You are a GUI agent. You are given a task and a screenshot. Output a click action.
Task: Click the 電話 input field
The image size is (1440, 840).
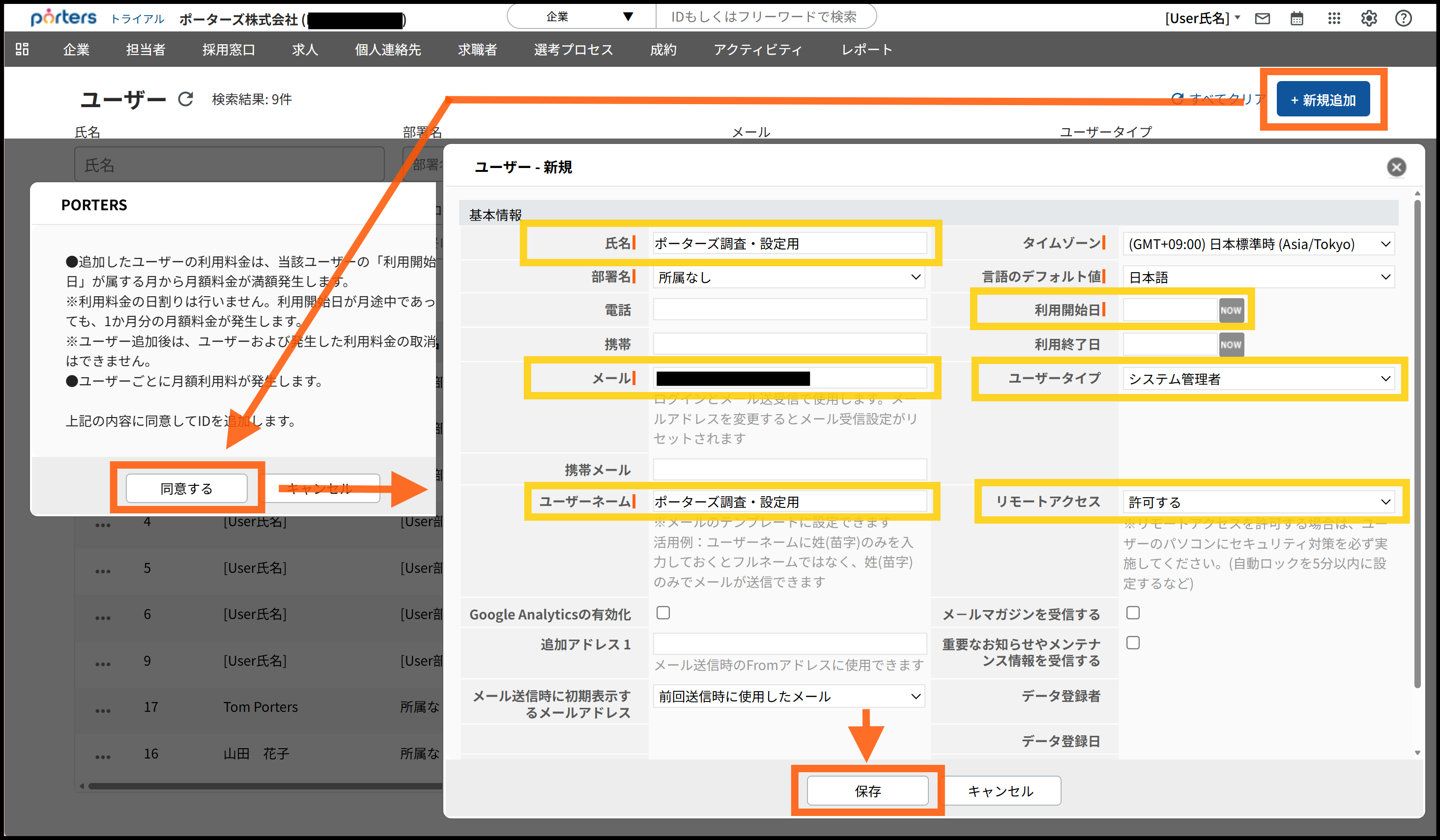790,310
